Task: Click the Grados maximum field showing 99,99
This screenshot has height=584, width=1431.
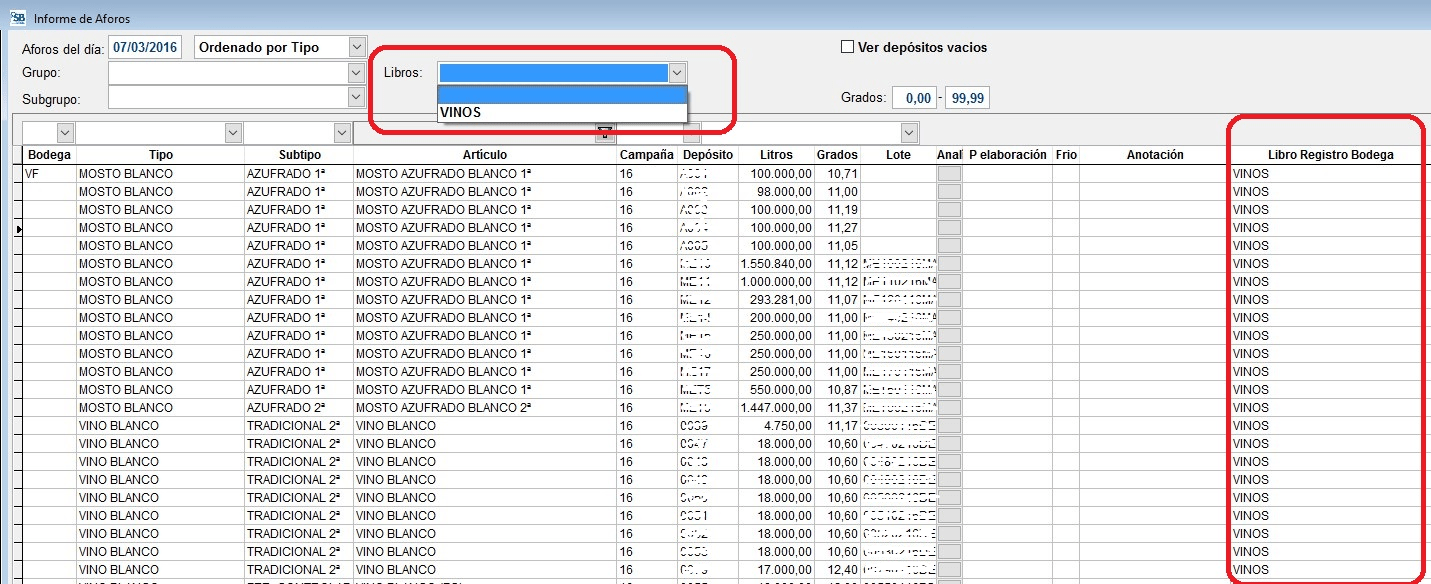Action: 967,98
